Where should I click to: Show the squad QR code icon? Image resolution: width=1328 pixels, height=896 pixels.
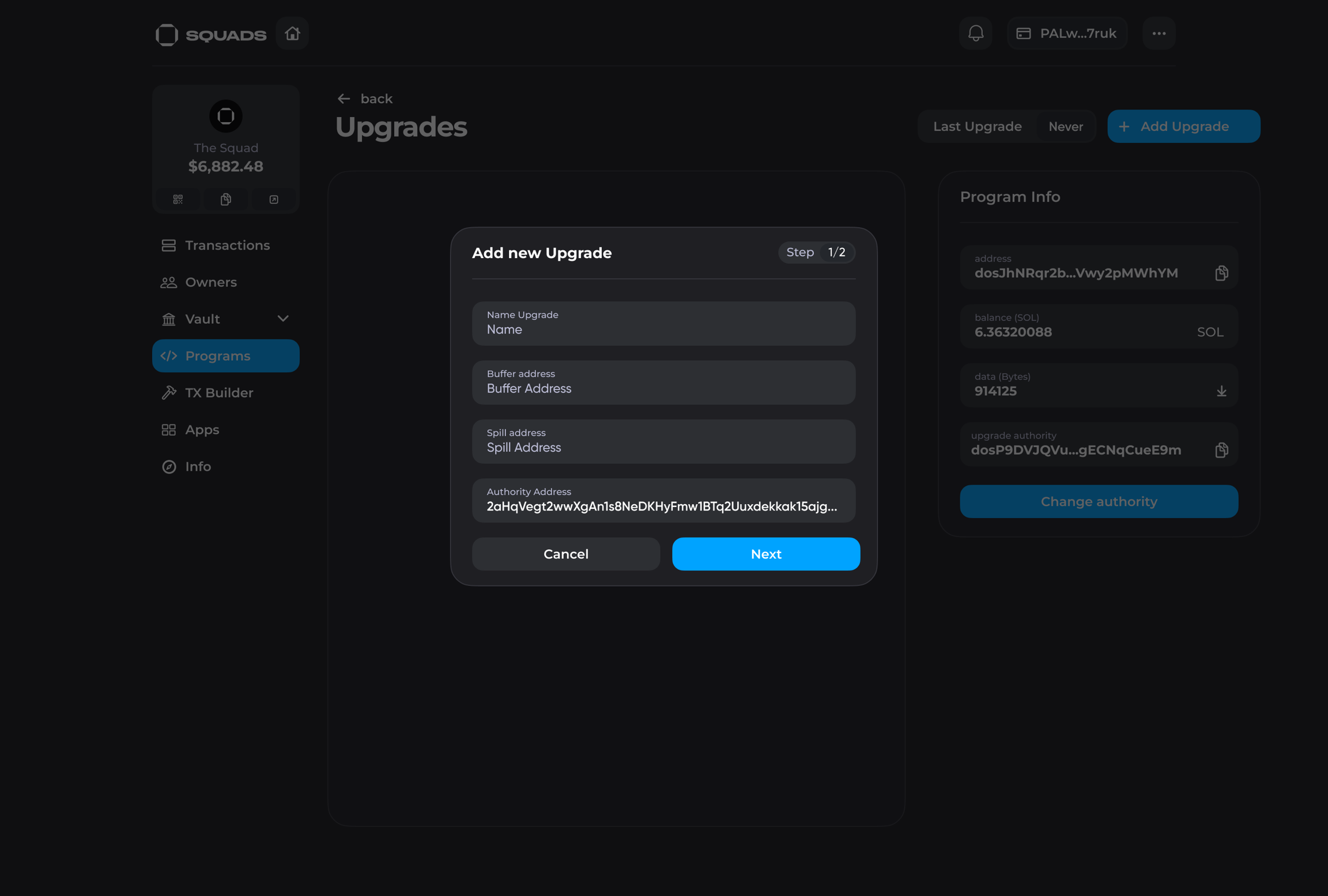coord(178,199)
